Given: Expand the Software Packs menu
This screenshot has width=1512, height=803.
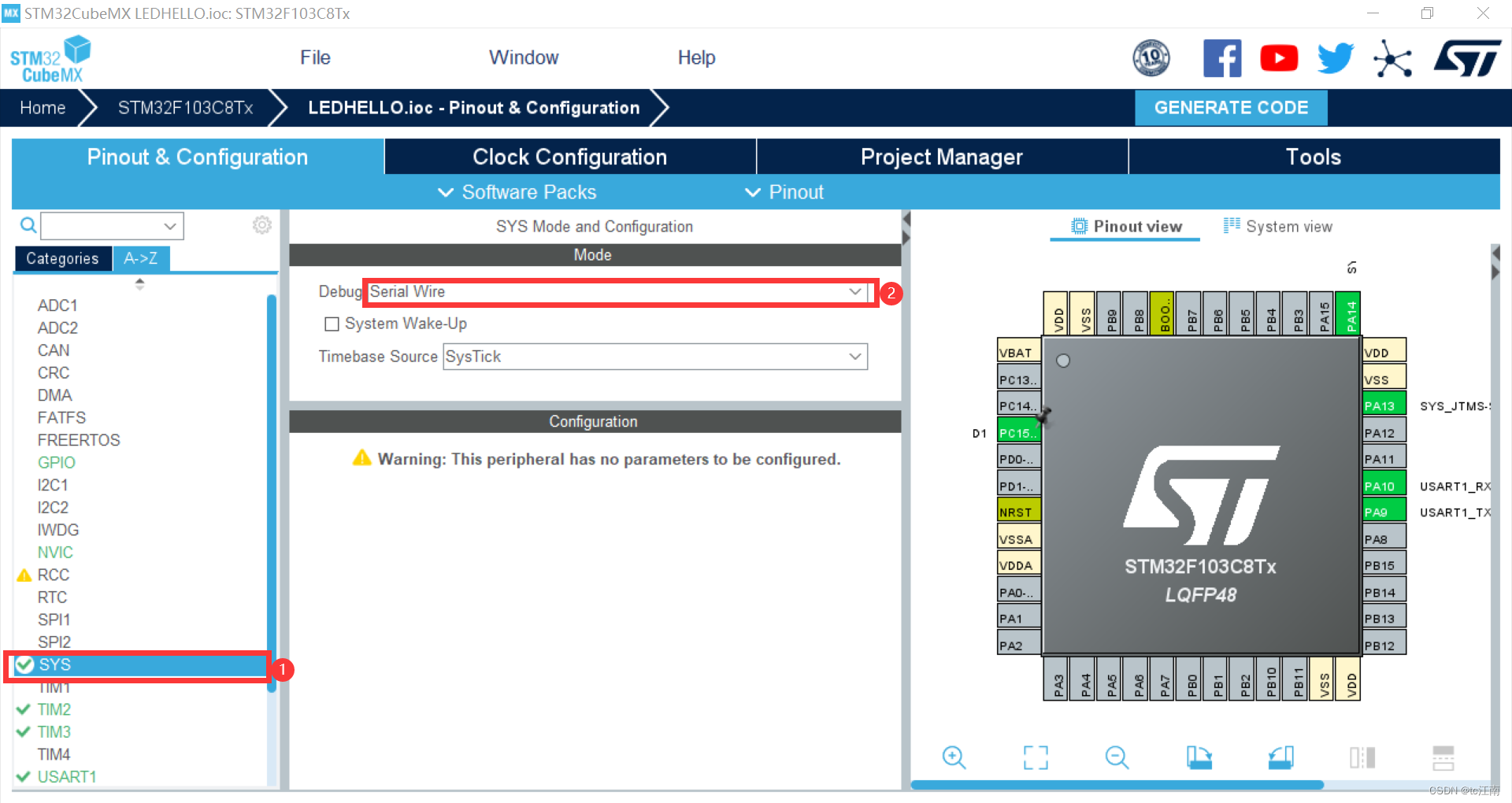Looking at the screenshot, I should 517,192.
